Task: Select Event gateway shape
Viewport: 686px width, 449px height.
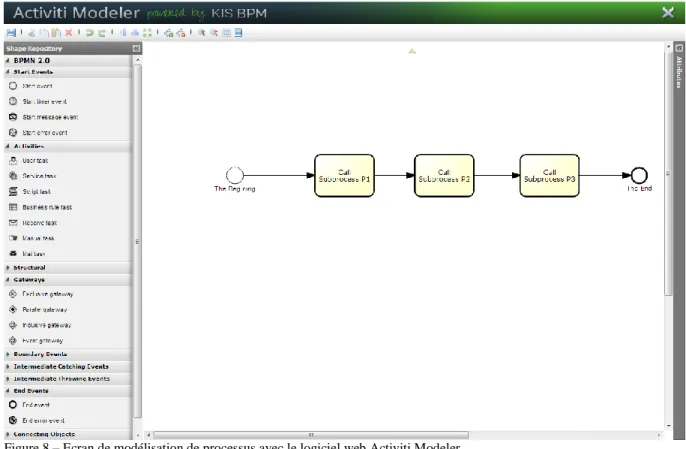Action: tap(36, 340)
